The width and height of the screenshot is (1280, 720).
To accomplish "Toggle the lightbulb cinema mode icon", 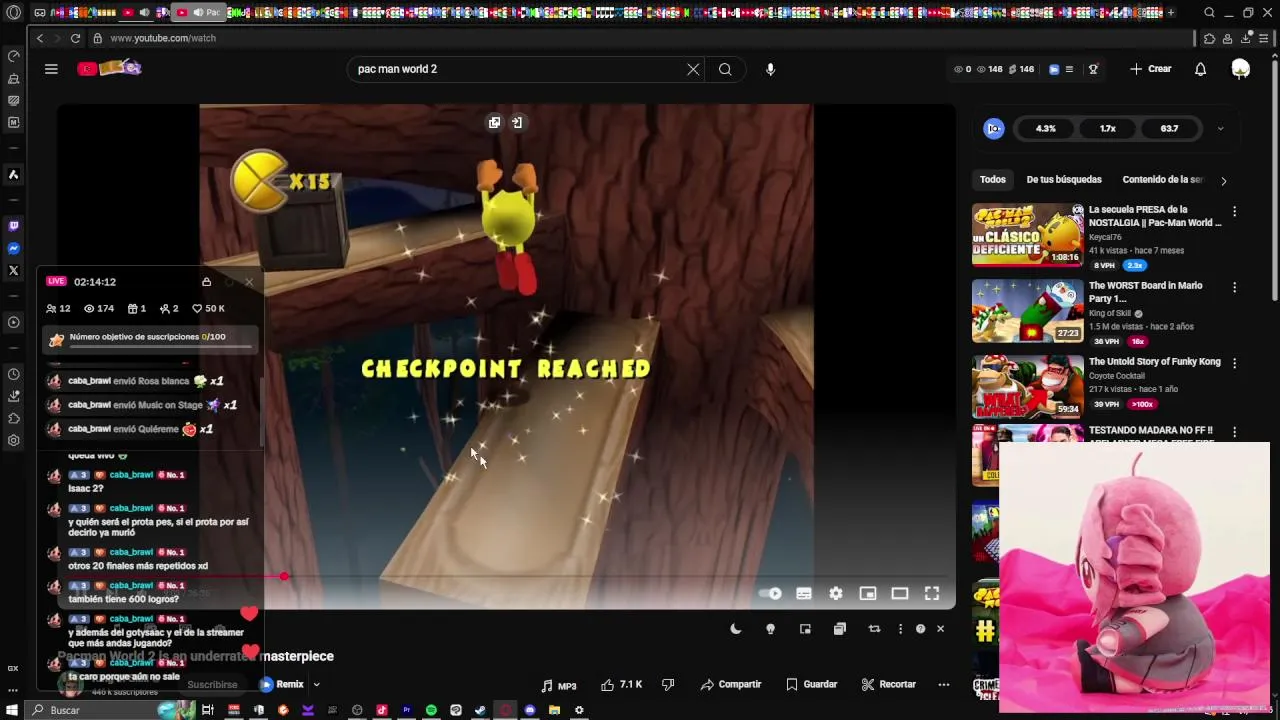I will [770, 629].
